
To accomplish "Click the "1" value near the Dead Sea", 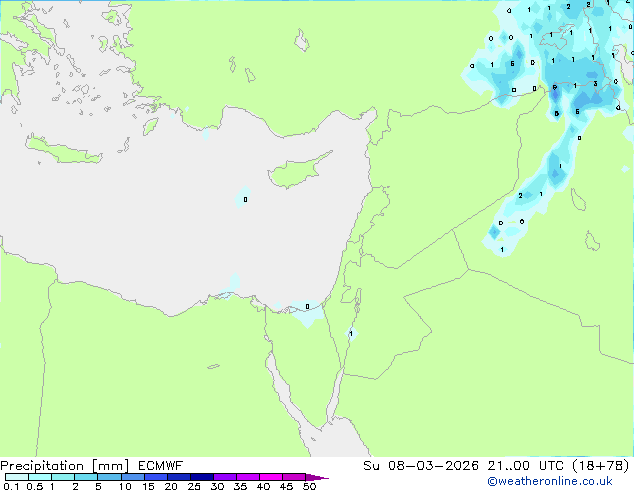I will click(x=351, y=334).
